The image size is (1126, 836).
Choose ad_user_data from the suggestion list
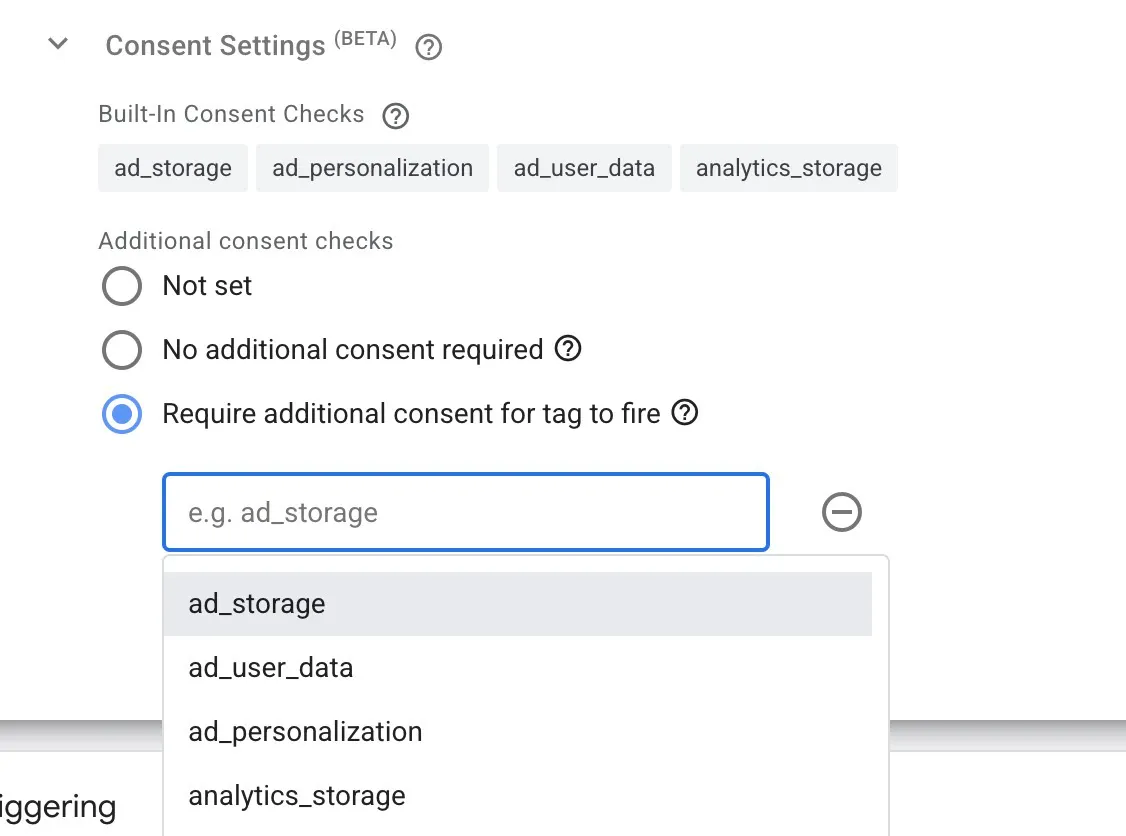pos(518,668)
